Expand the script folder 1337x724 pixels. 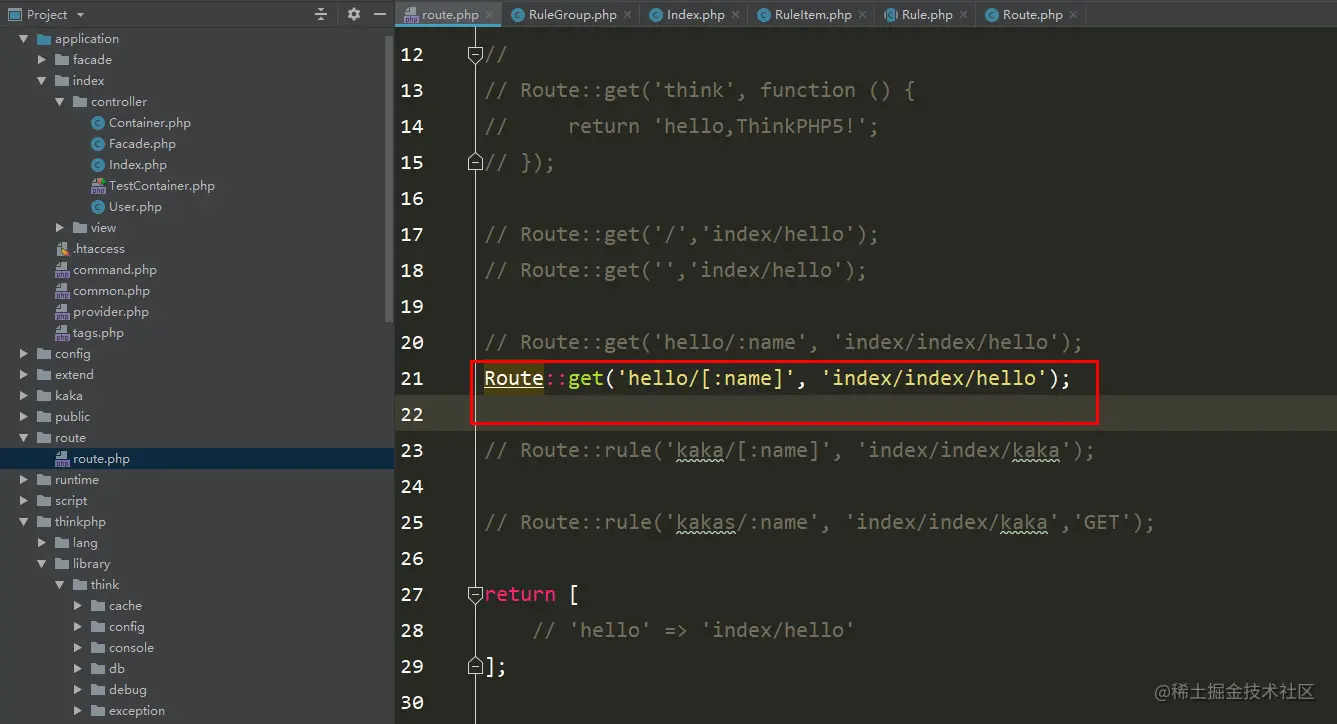tap(24, 501)
